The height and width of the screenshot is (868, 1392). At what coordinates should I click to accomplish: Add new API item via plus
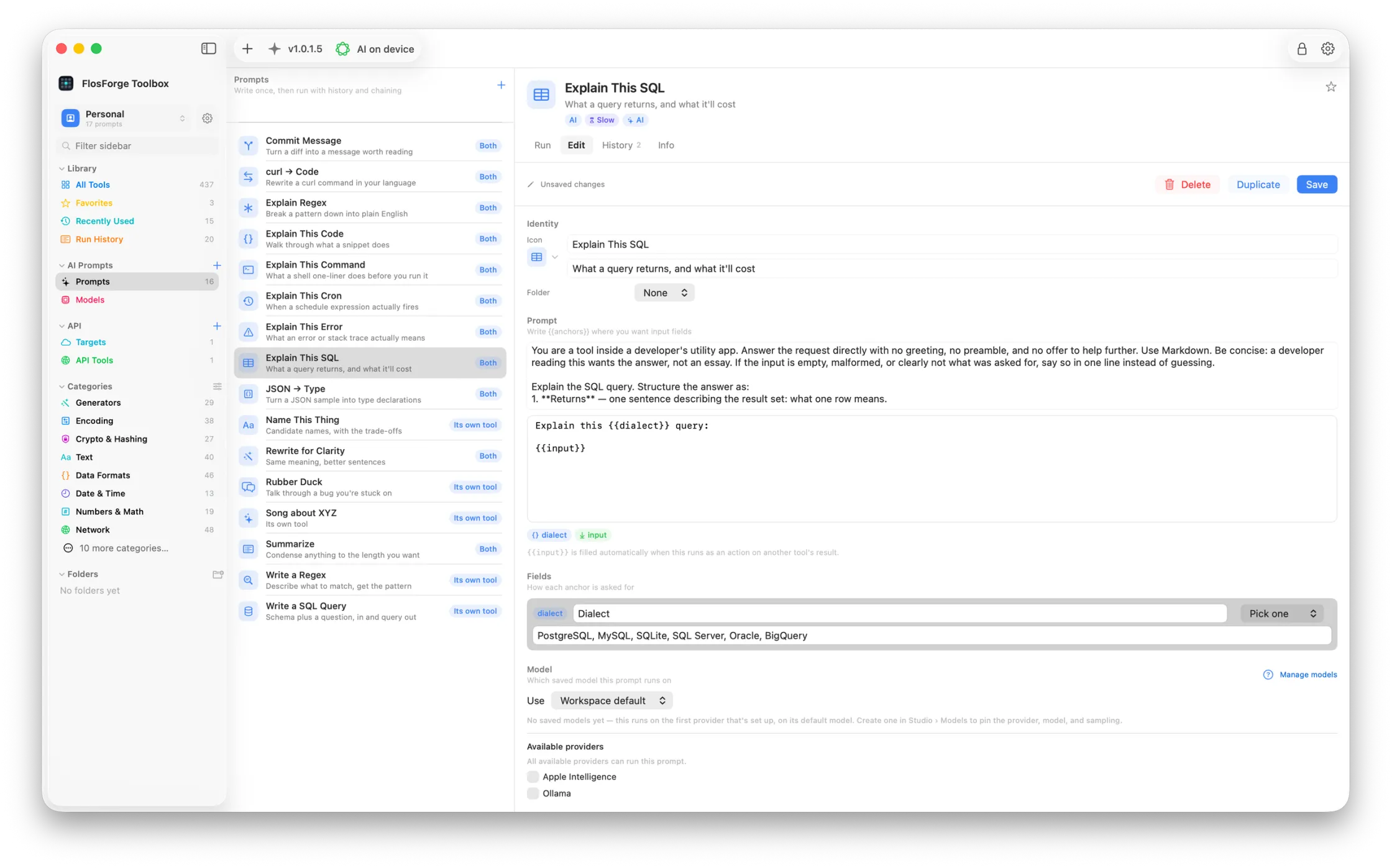point(217,326)
